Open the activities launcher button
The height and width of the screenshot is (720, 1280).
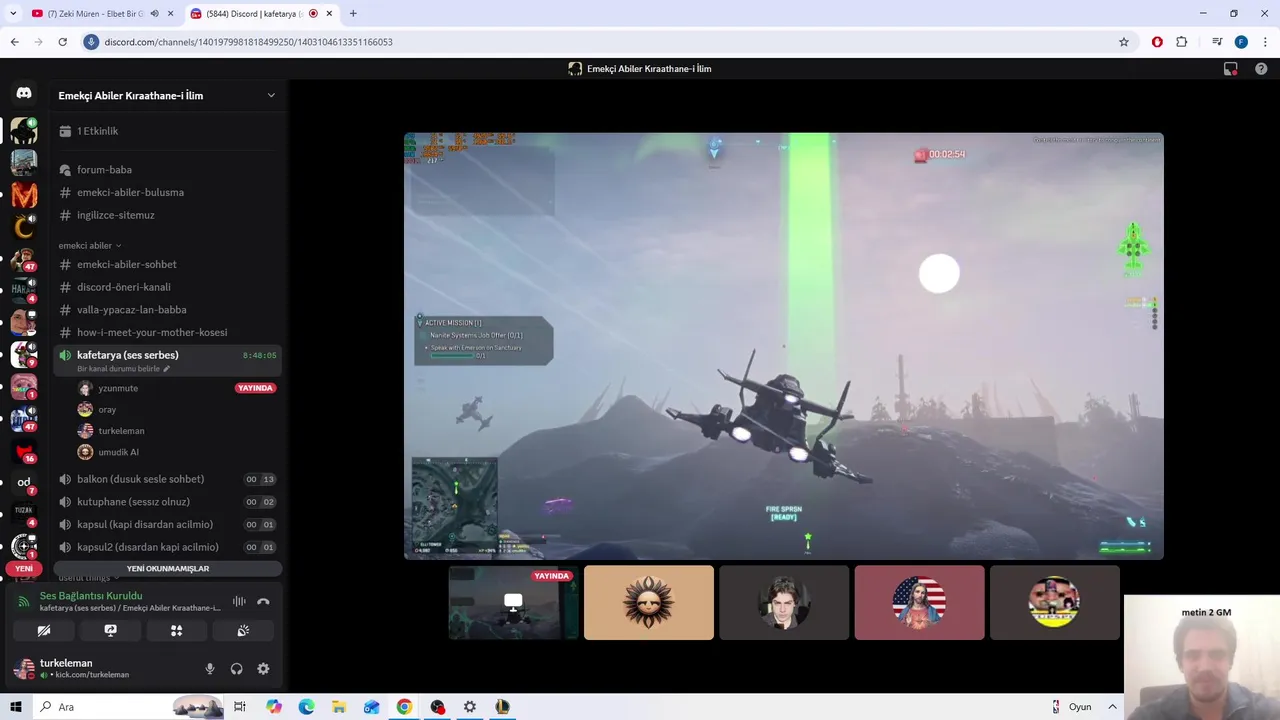click(x=176, y=631)
